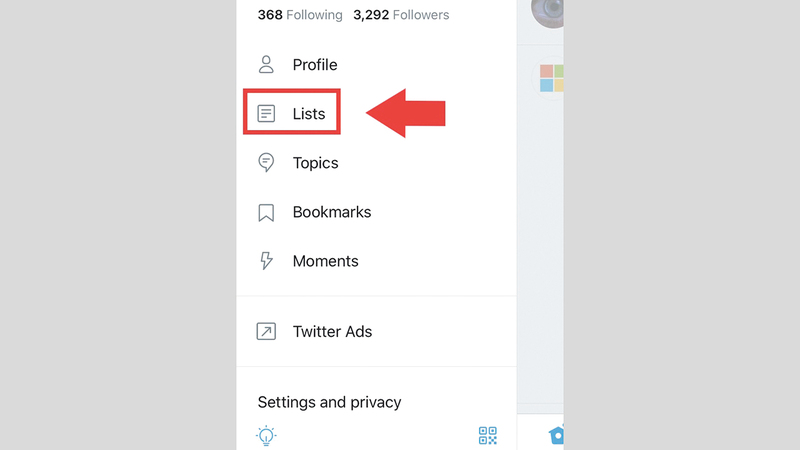View the 368 Following list
Screen dimensions: 800x450
[300, 15]
